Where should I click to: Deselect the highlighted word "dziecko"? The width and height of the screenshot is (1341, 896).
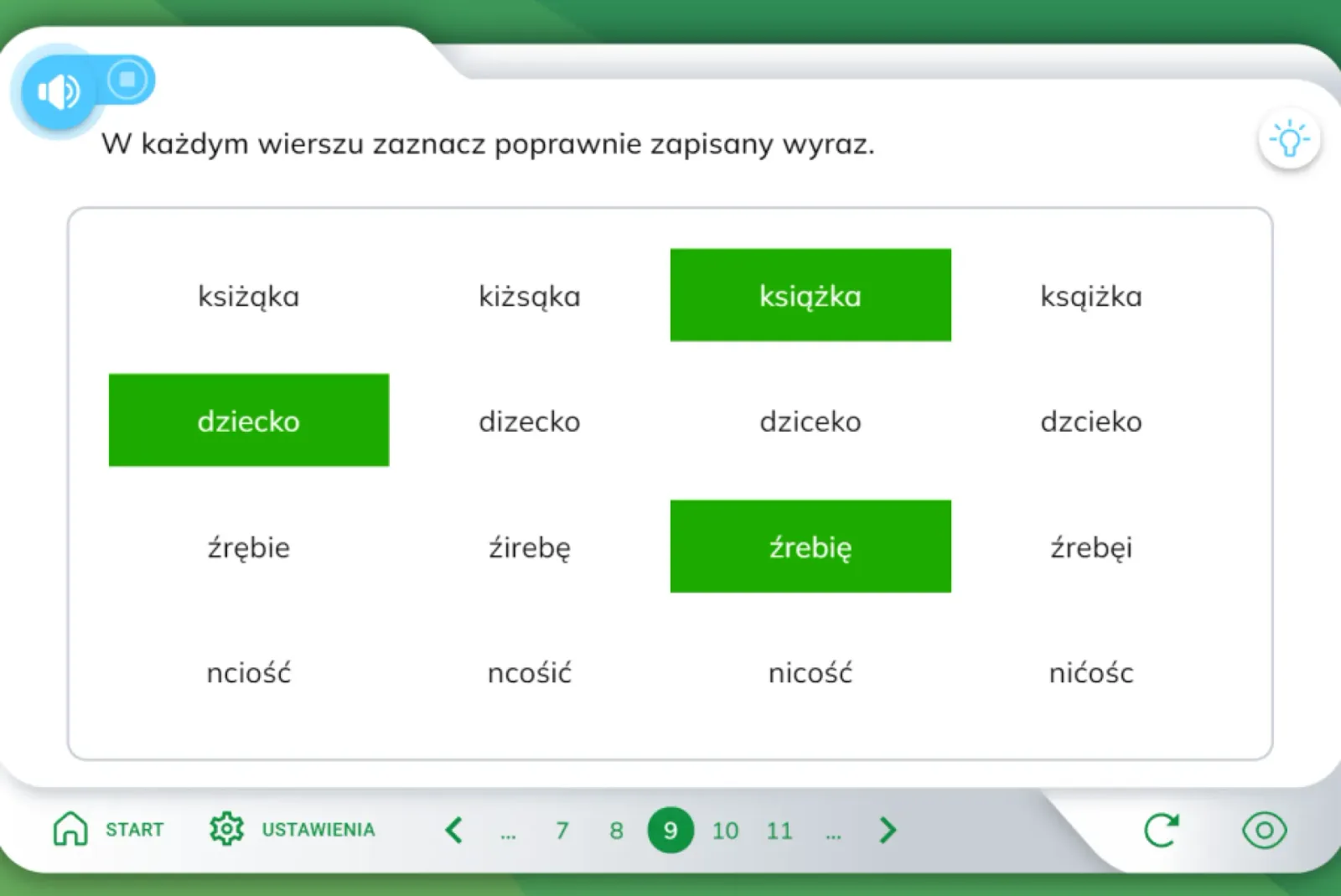pyautogui.click(x=249, y=420)
